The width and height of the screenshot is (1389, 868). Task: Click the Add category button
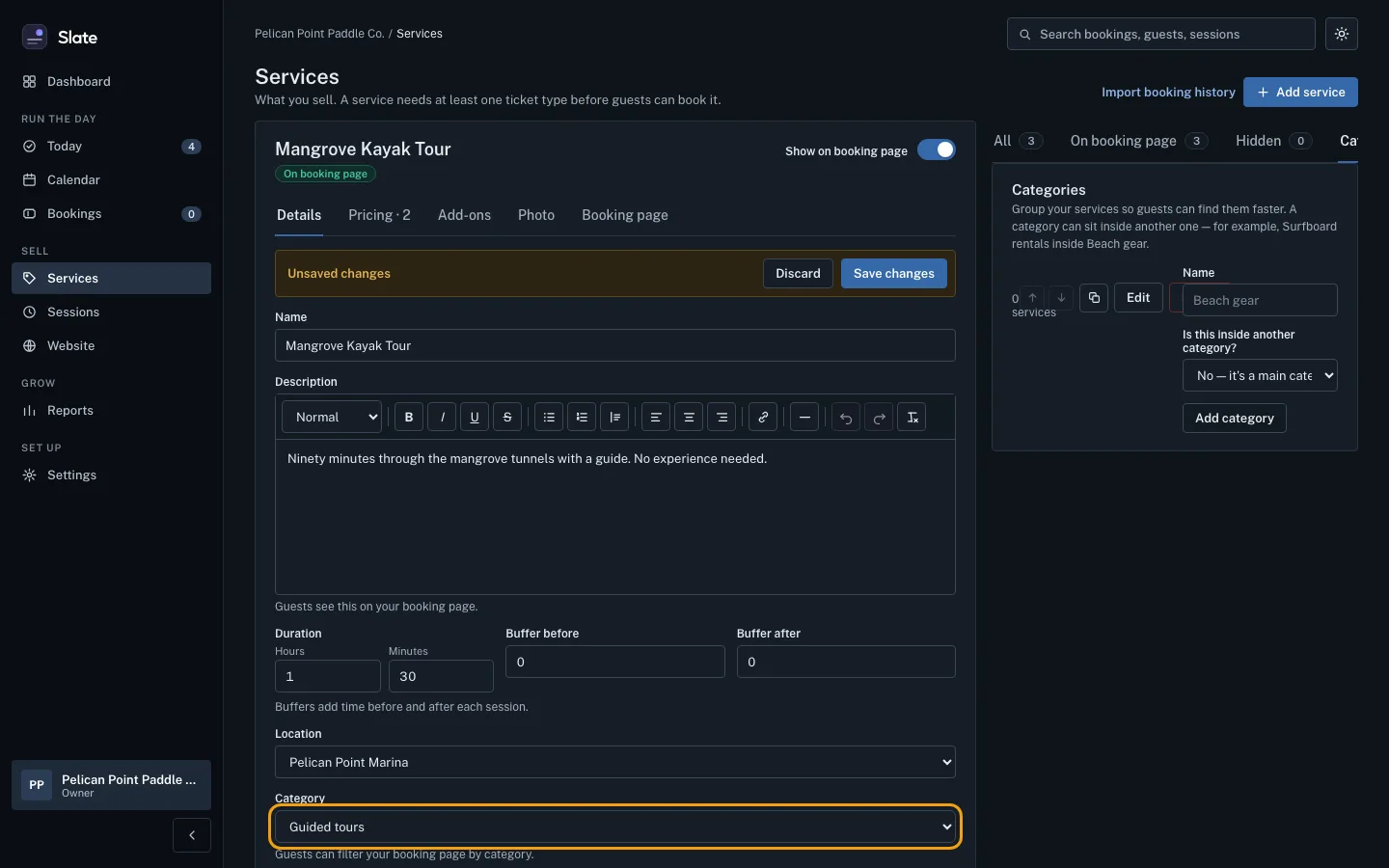1235,418
